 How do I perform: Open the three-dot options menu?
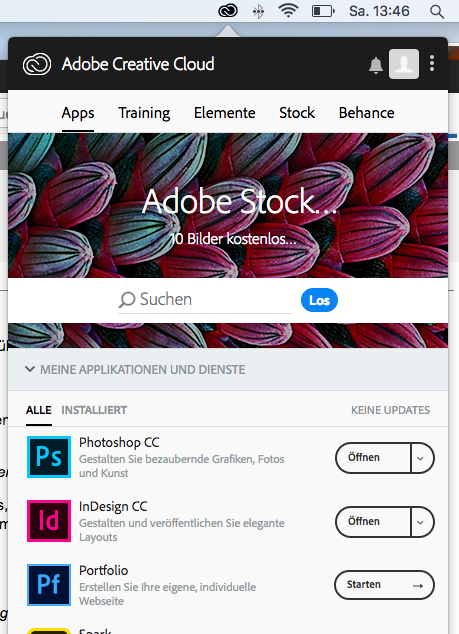pyautogui.click(x=432, y=63)
